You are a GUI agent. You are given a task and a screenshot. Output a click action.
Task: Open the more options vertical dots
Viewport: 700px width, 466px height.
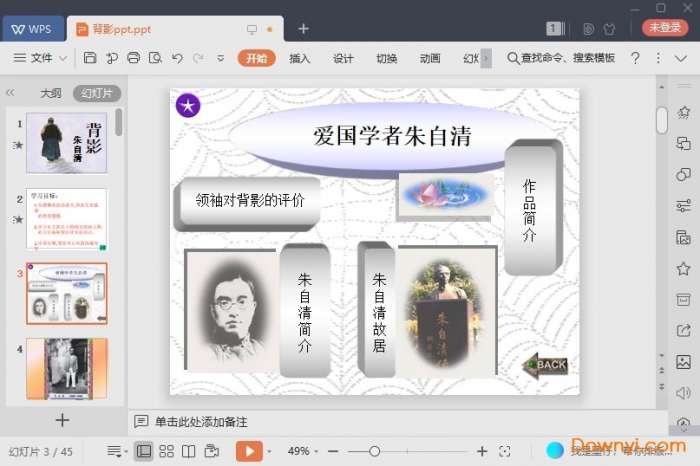[x=658, y=58]
